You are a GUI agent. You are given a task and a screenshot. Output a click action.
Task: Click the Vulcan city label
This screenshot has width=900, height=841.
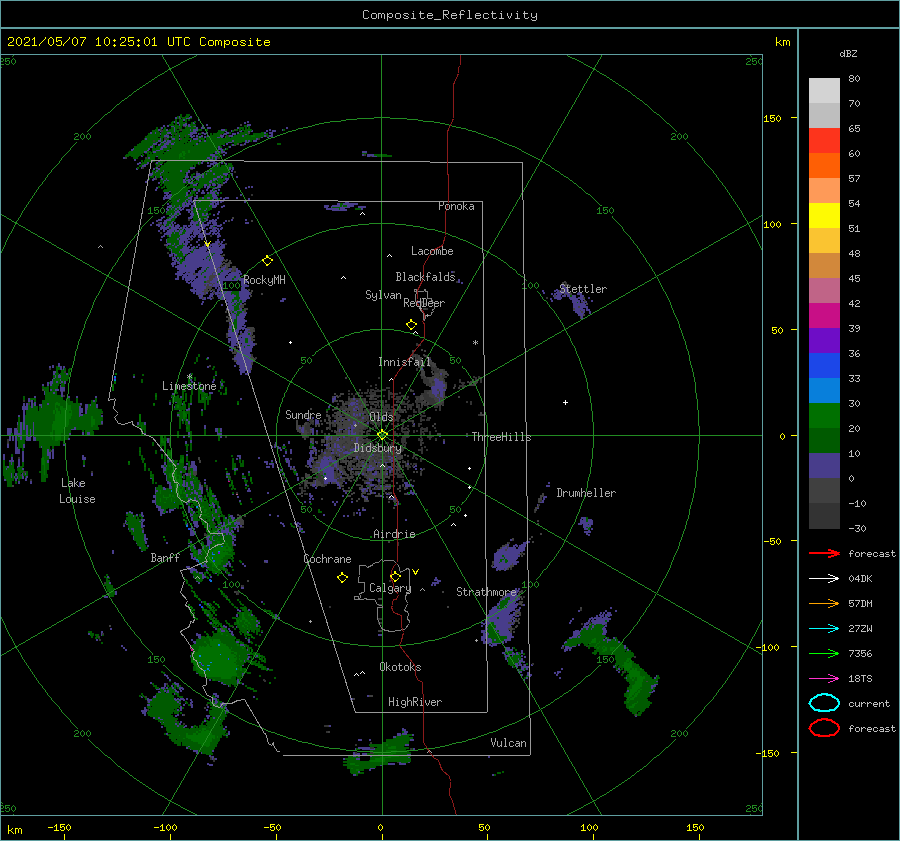click(x=509, y=743)
